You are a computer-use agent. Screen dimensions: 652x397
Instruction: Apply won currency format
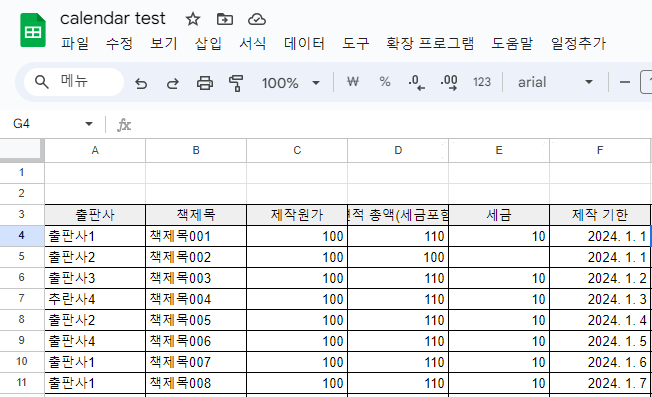point(353,82)
